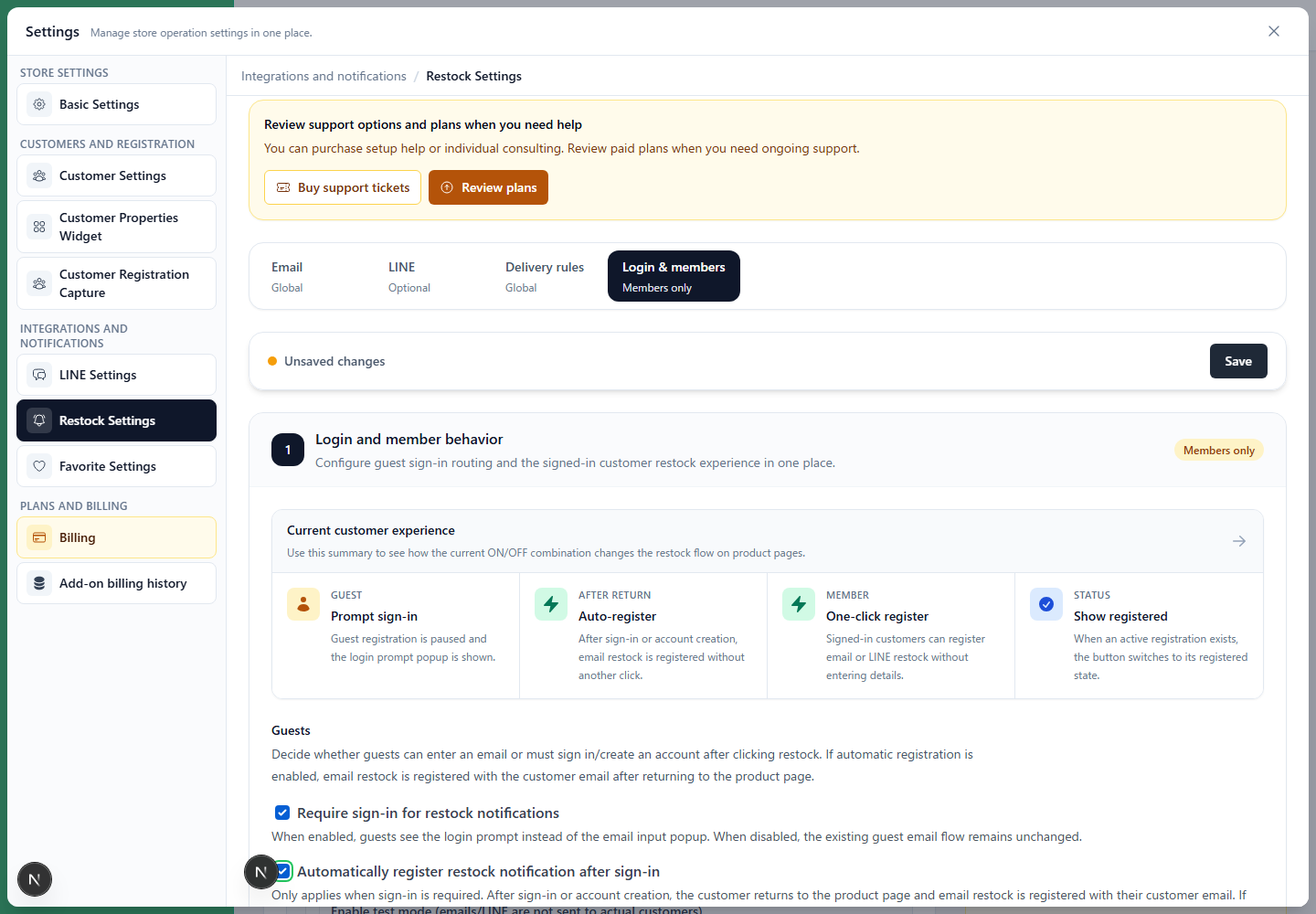Click the Billing card icon
This screenshot has height=914, width=1316.
pyautogui.click(x=39, y=537)
